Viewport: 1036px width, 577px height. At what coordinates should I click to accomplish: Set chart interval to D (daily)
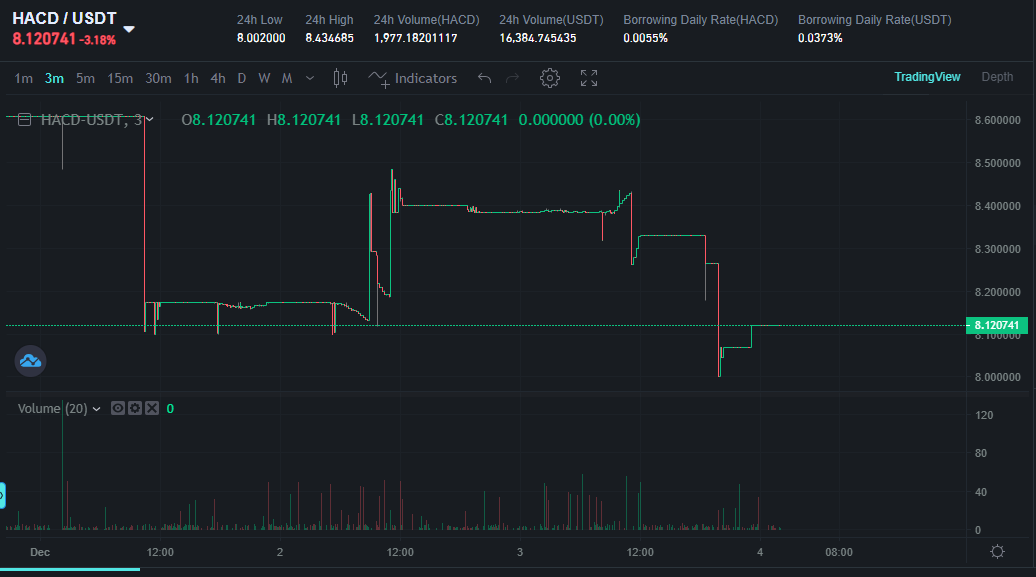(x=242, y=79)
